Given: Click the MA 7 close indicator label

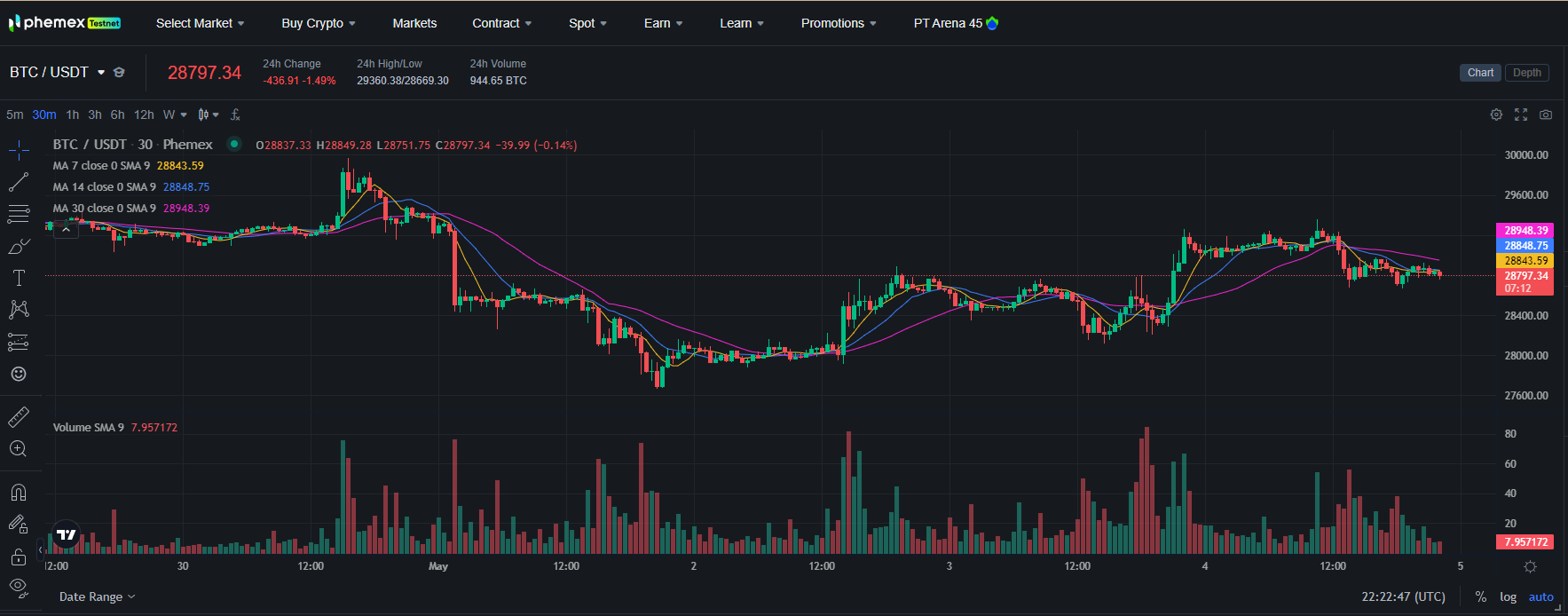Looking at the screenshot, I should 101,165.
